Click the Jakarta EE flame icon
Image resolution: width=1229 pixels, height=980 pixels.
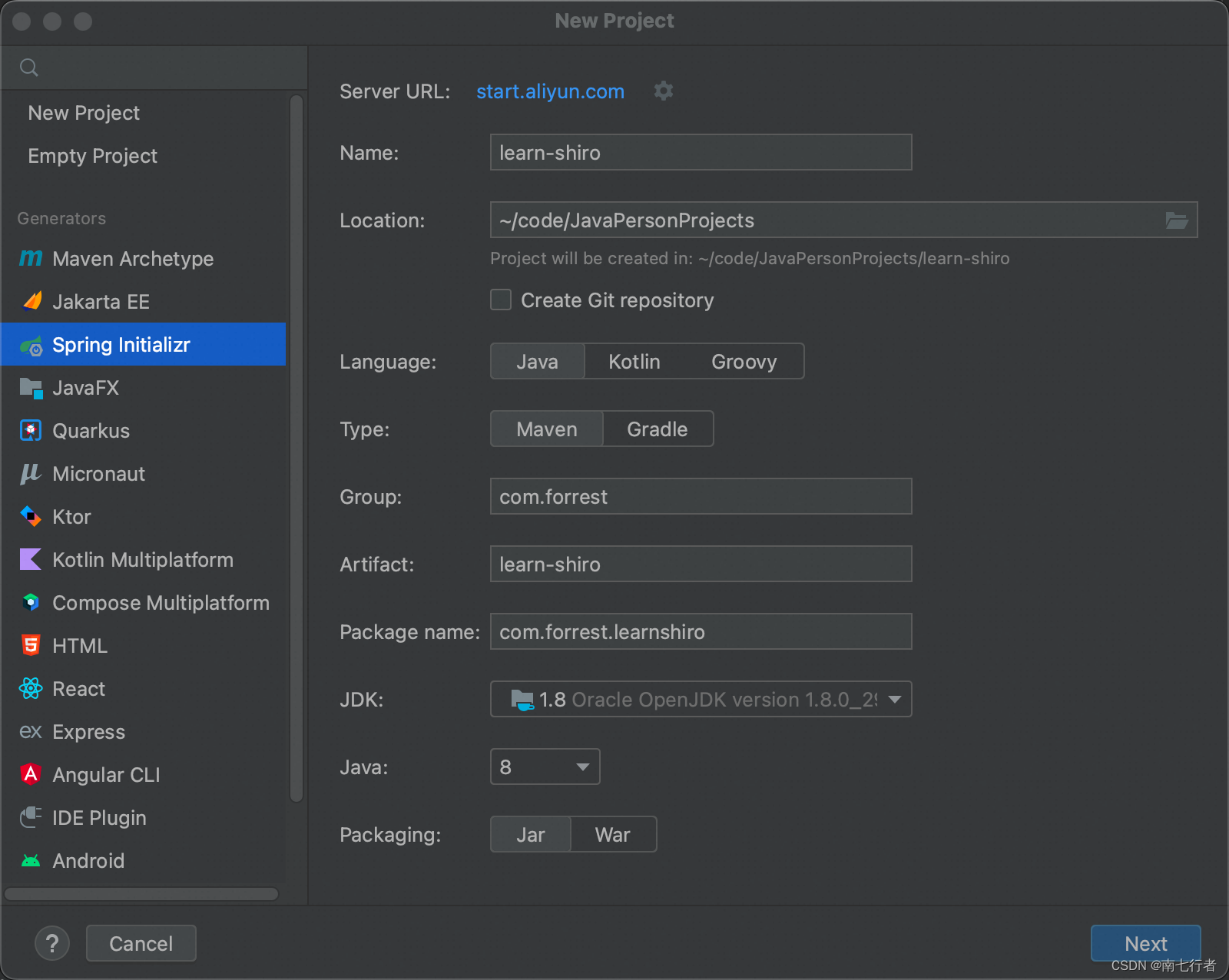tap(31, 302)
